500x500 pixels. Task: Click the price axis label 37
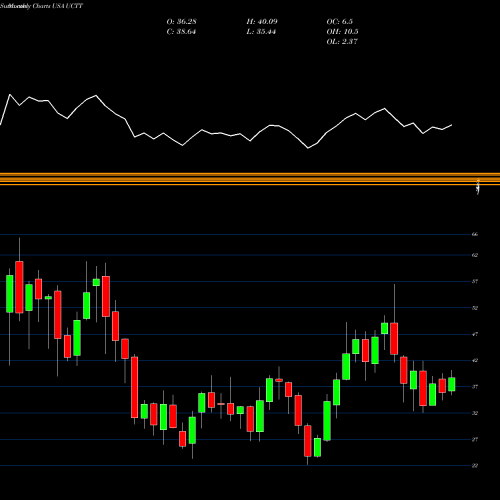(x=475, y=387)
